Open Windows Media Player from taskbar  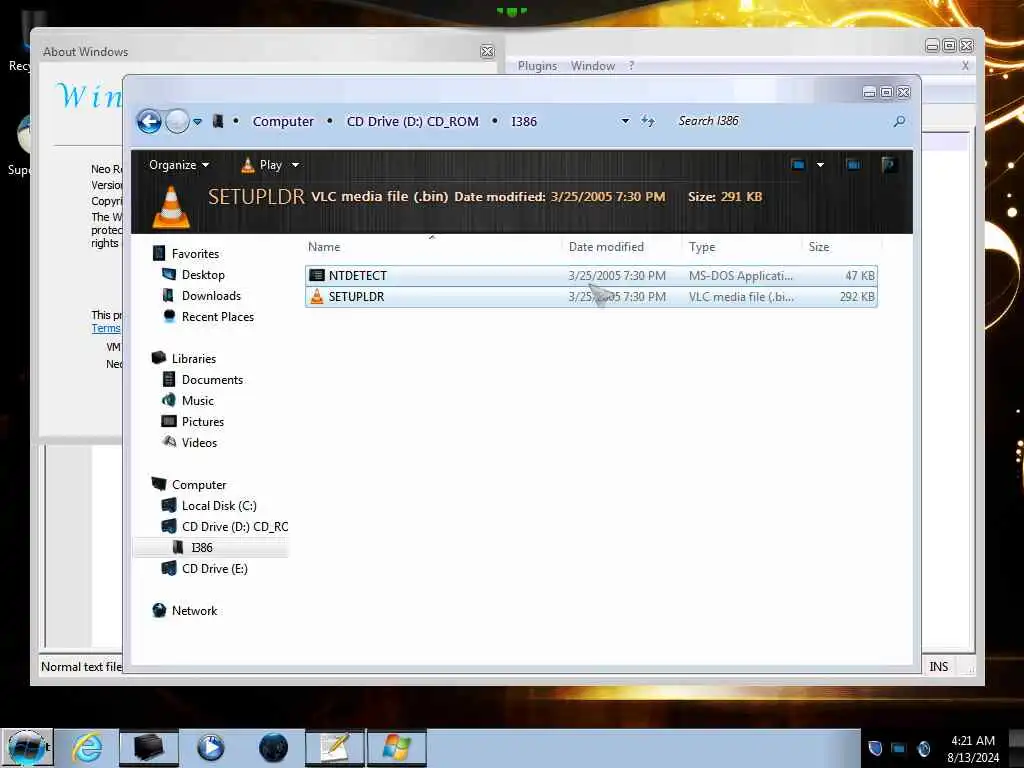click(210, 748)
